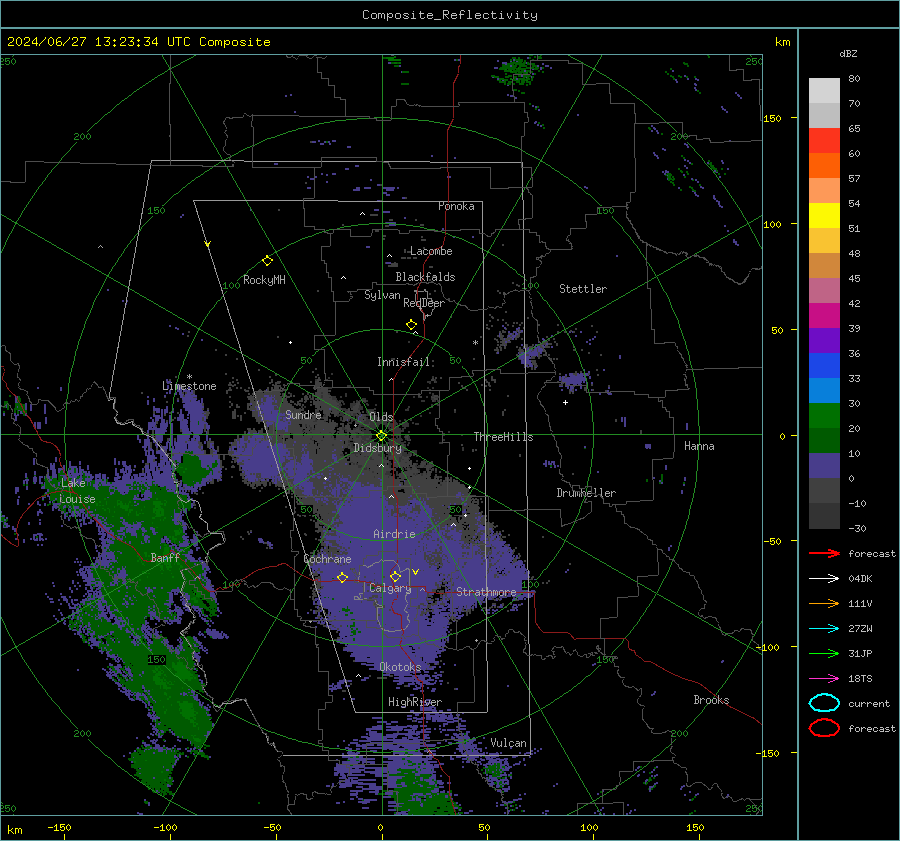Click the 150 tick on right km axis
Screen dimensions: 900x841
[773, 118]
